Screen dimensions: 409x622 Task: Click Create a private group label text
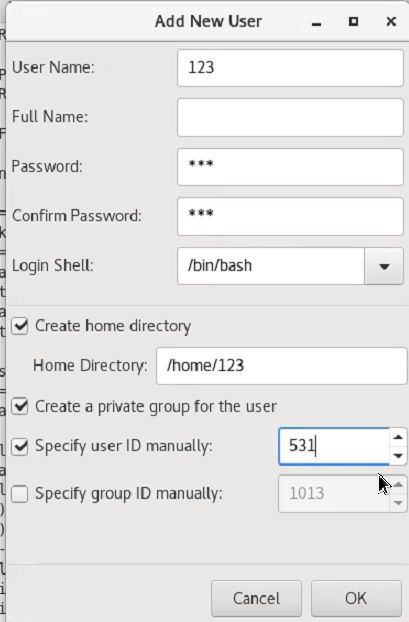[156, 407]
